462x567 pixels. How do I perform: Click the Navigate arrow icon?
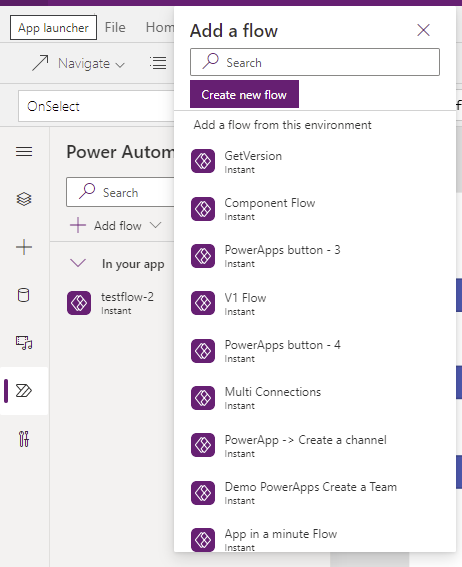[40, 63]
